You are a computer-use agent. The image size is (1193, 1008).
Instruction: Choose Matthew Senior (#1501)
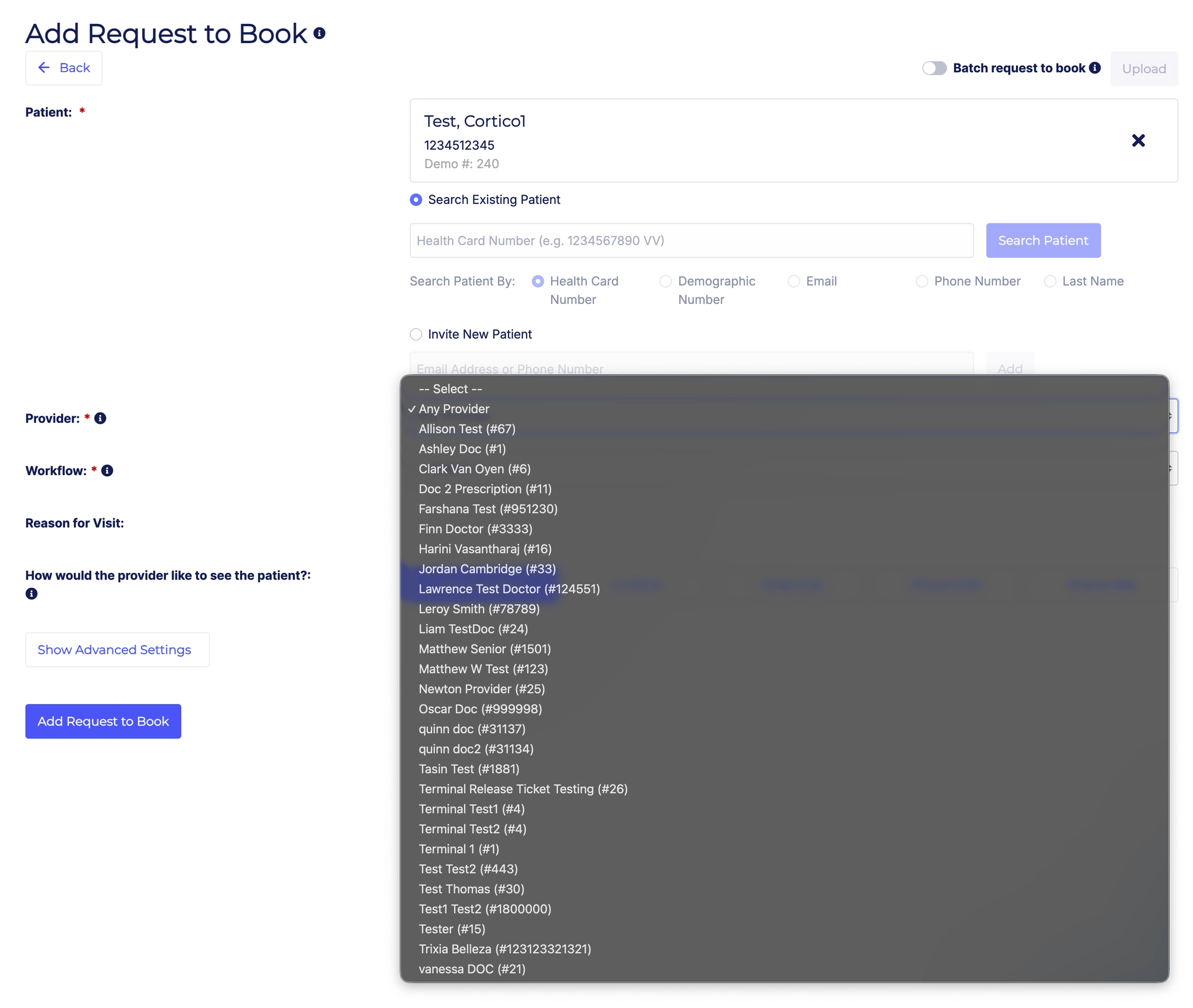coord(784,649)
